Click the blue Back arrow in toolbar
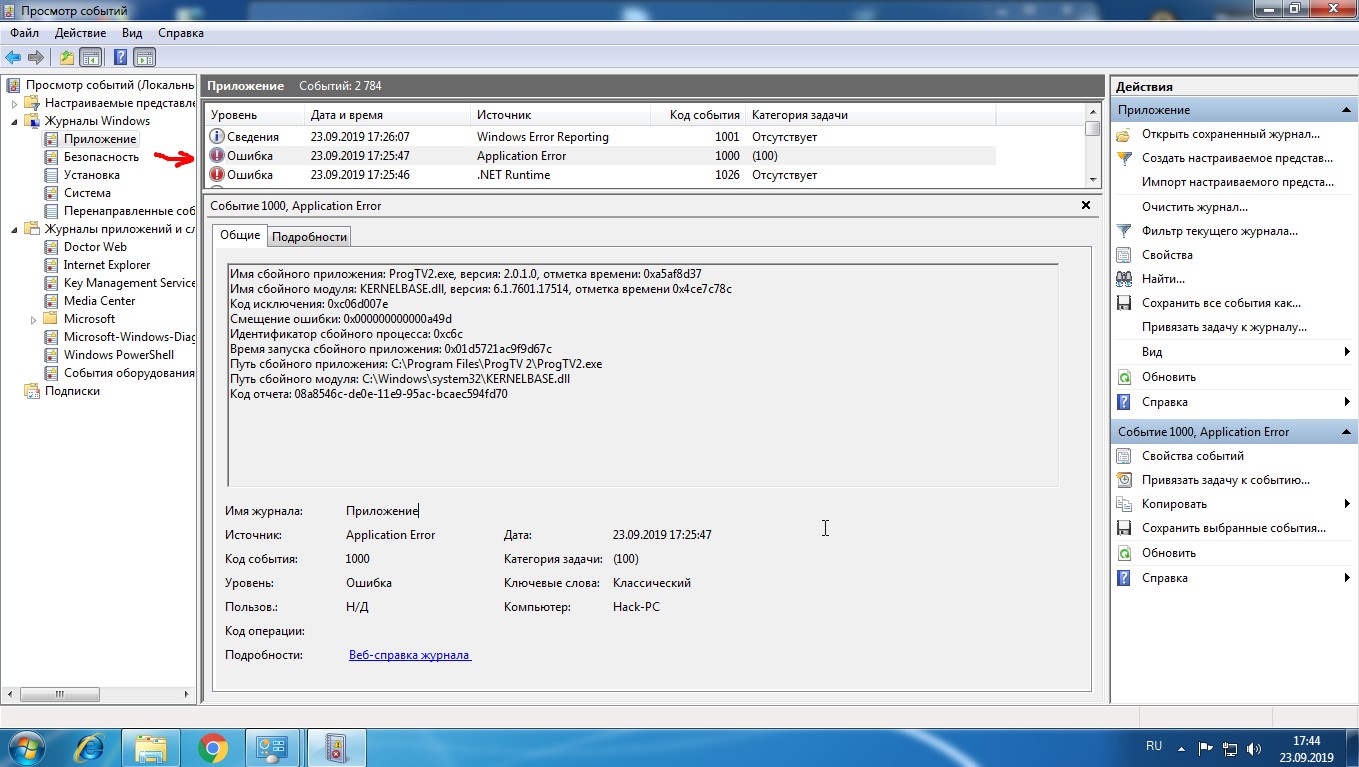The image size is (1359, 767). (x=13, y=57)
